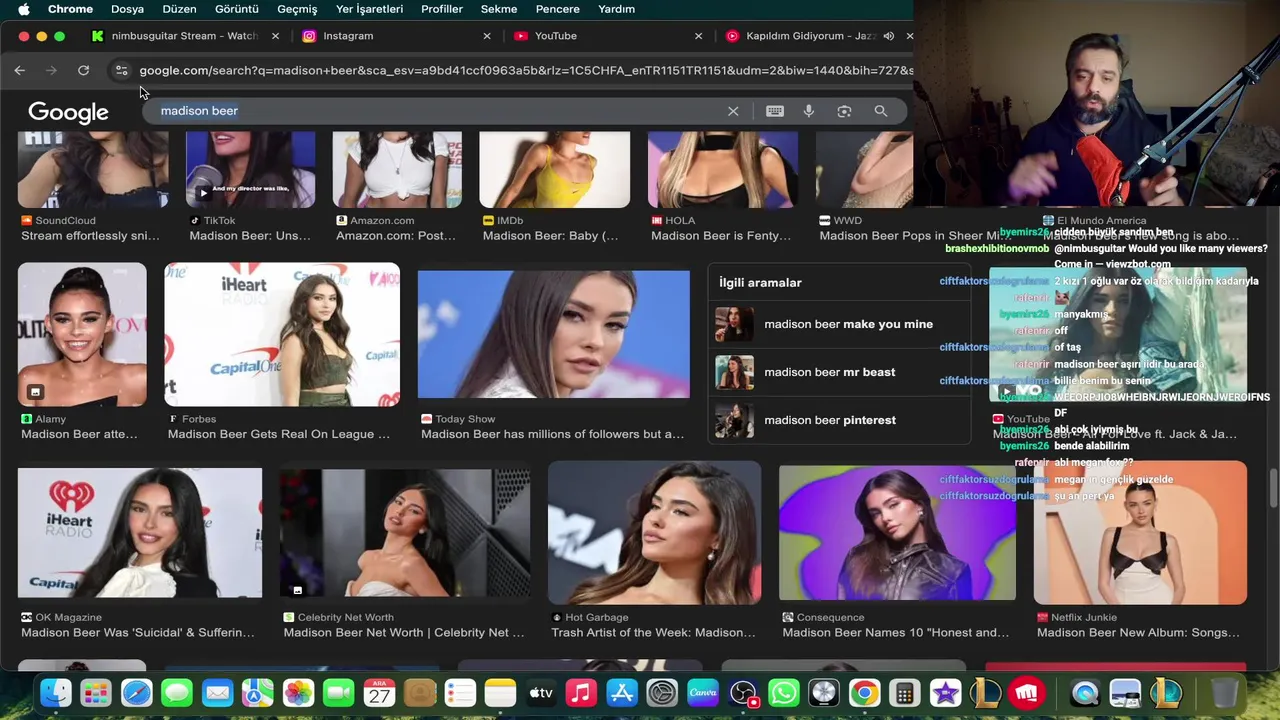Open site information icon in address bar

coord(121,70)
